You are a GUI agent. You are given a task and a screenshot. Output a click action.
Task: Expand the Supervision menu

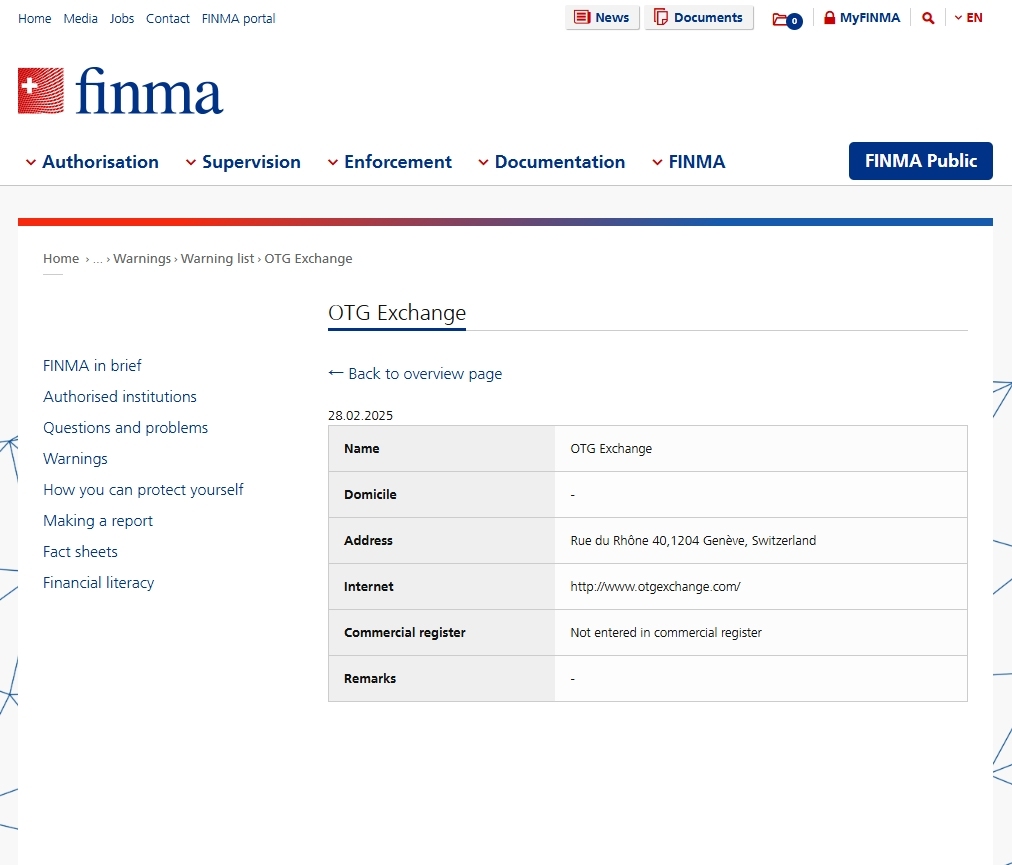243,162
